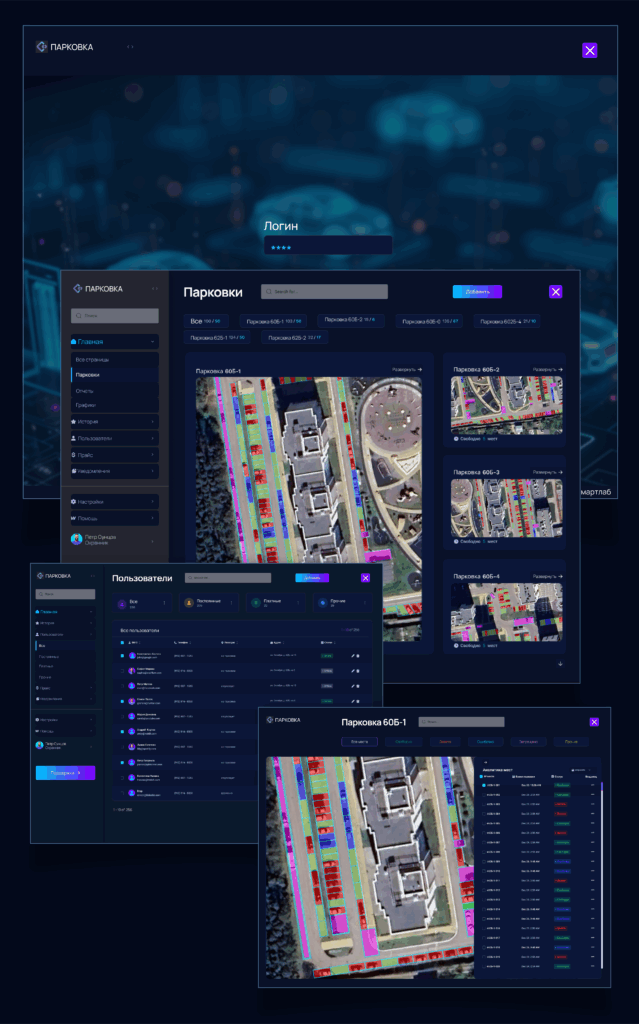Select the Занято tab in Парковка 60Б-1 window

(445, 742)
